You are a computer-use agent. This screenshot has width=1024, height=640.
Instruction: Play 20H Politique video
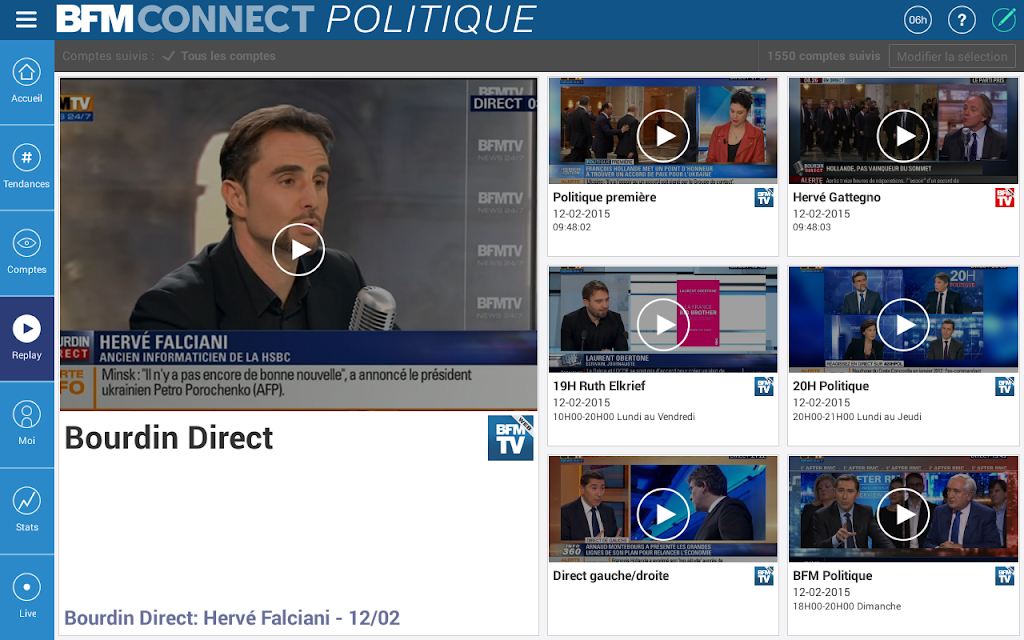coord(903,325)
